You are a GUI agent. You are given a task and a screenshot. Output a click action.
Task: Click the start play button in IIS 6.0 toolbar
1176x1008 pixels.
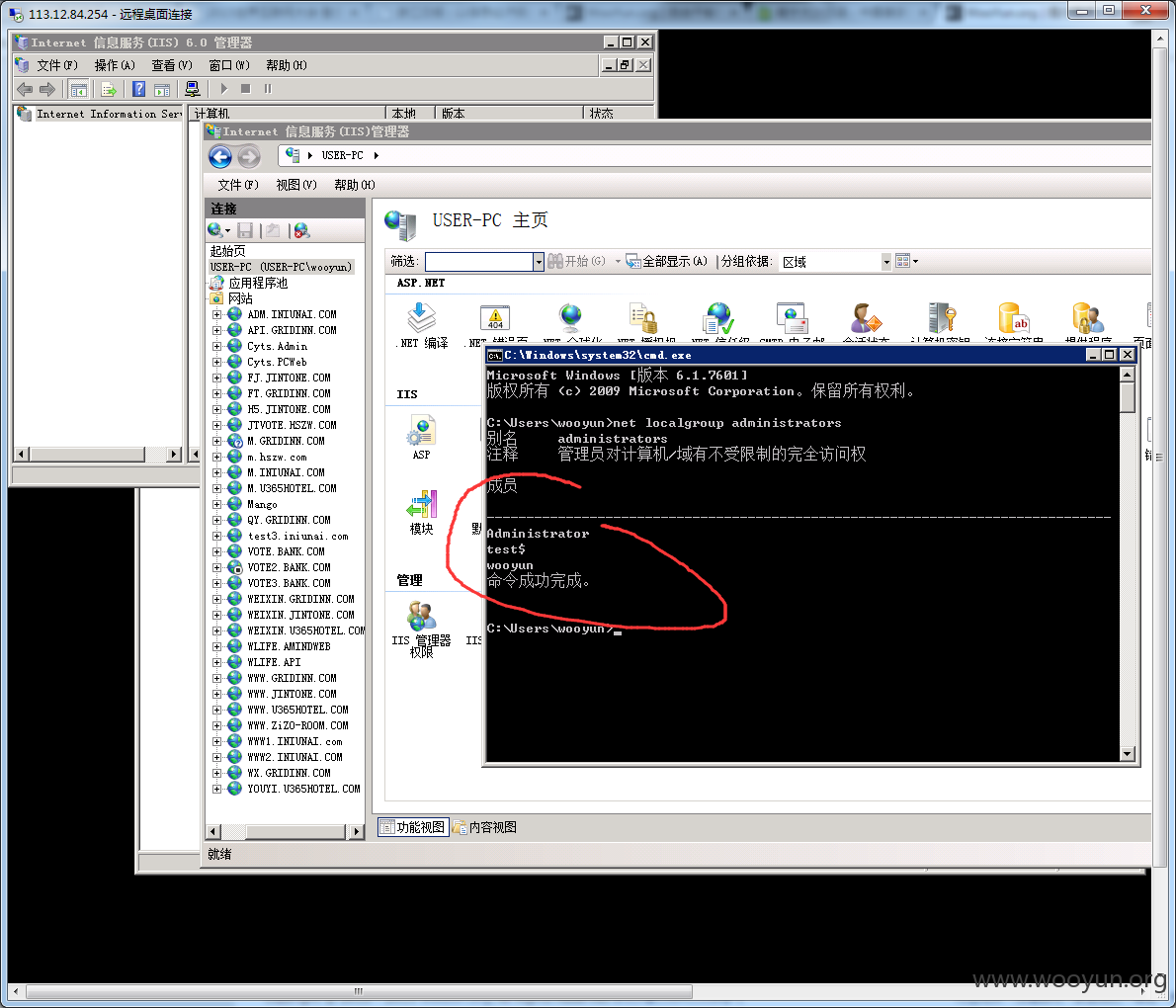point(223,89)
